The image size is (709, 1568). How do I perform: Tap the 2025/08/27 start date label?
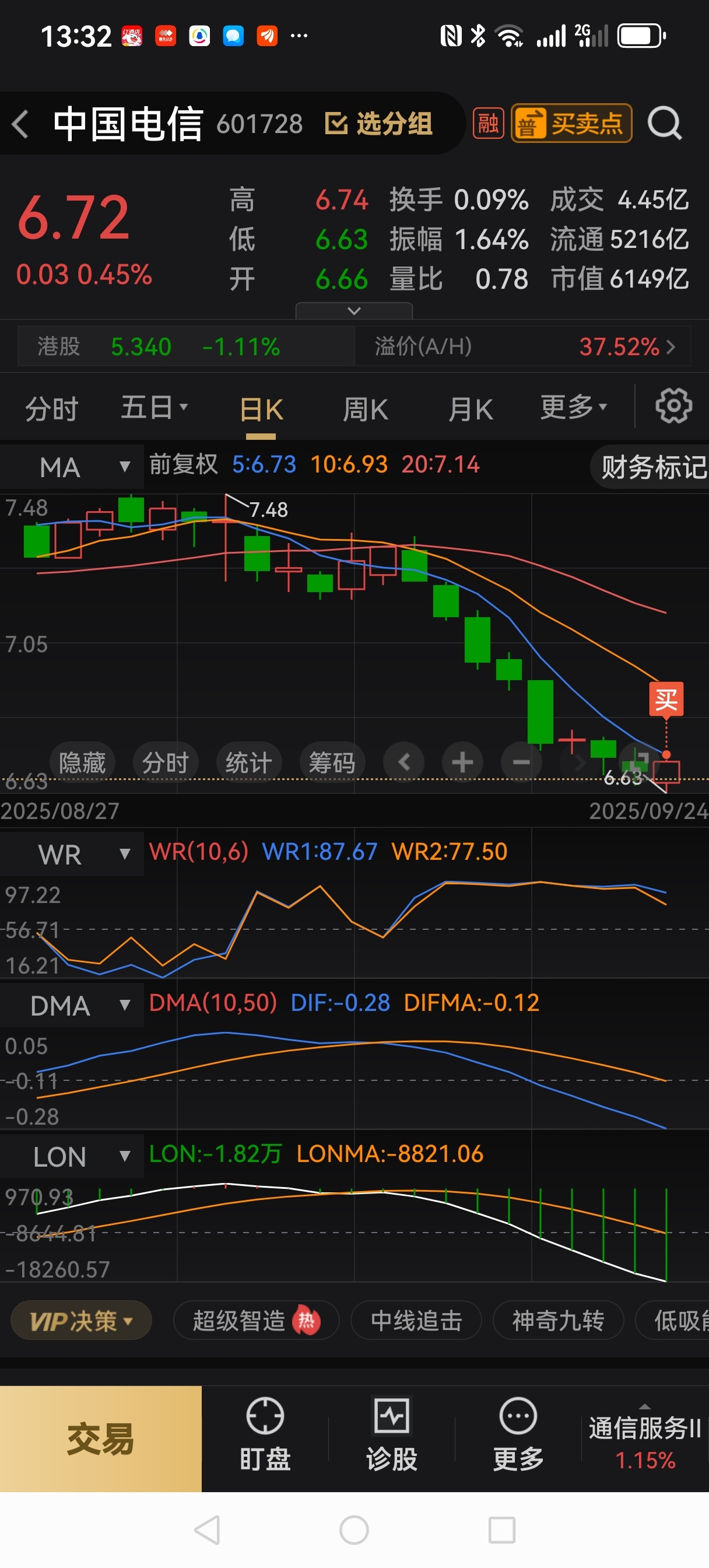click(x=59, y=811)
